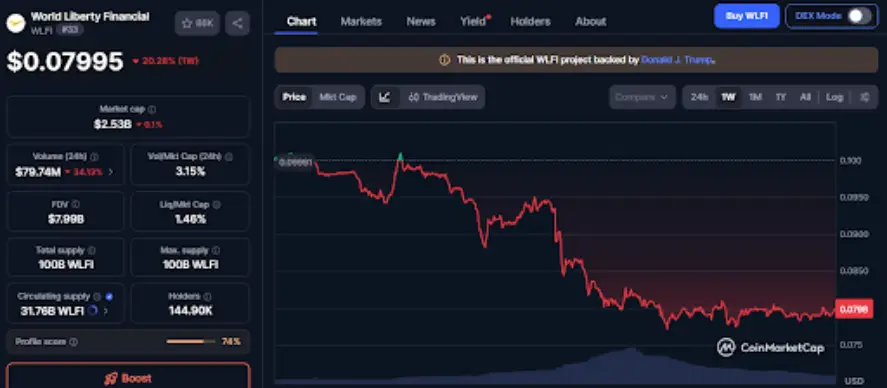Click the $0.07995 price value
The height and width of the screenshot is (388, 887).
64,61
